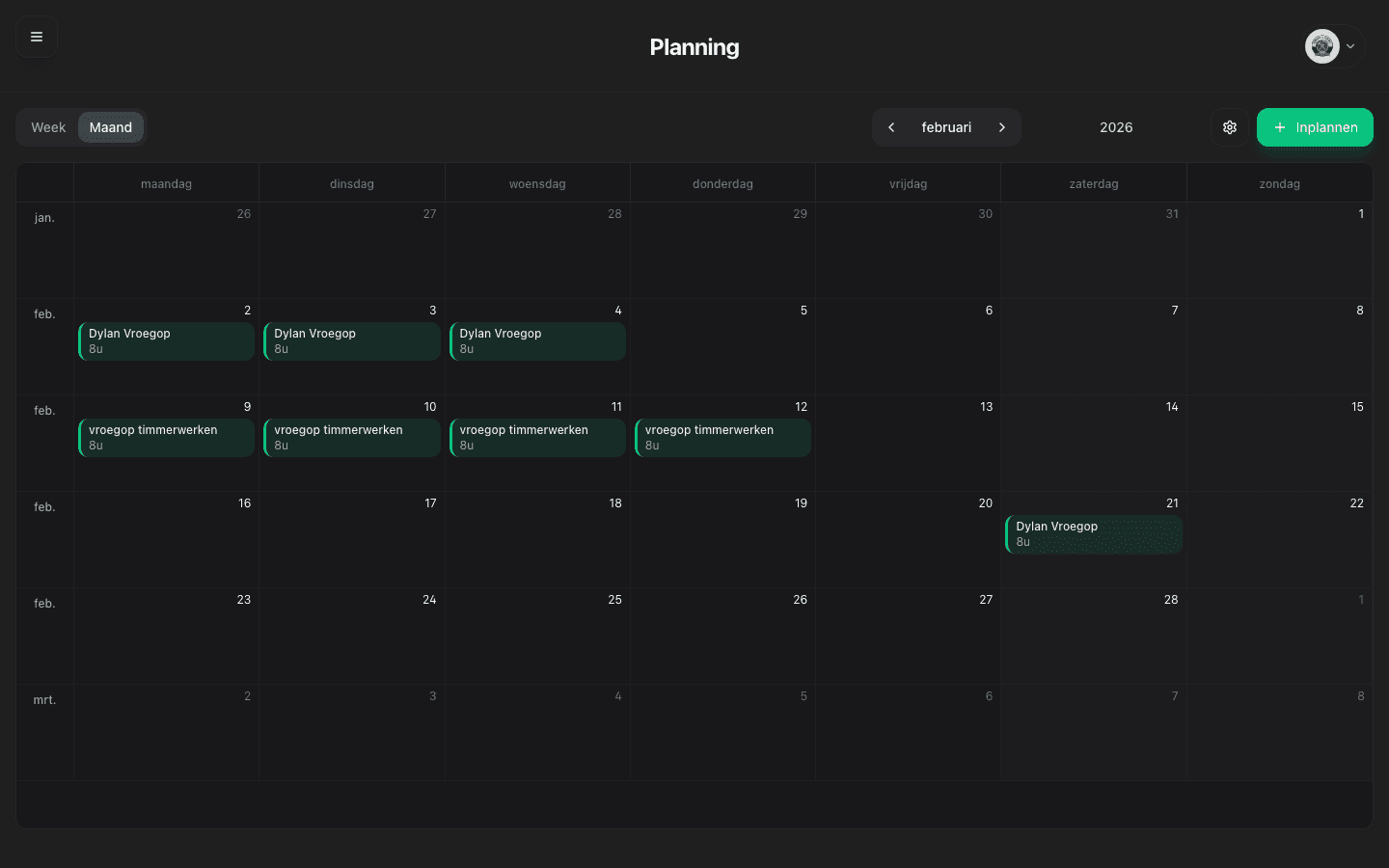Image resolution: width=1389 pixels, height=868 pixels.
Task: Select Dylan Vroegop shift on February 4
Action: pos(537,341)
